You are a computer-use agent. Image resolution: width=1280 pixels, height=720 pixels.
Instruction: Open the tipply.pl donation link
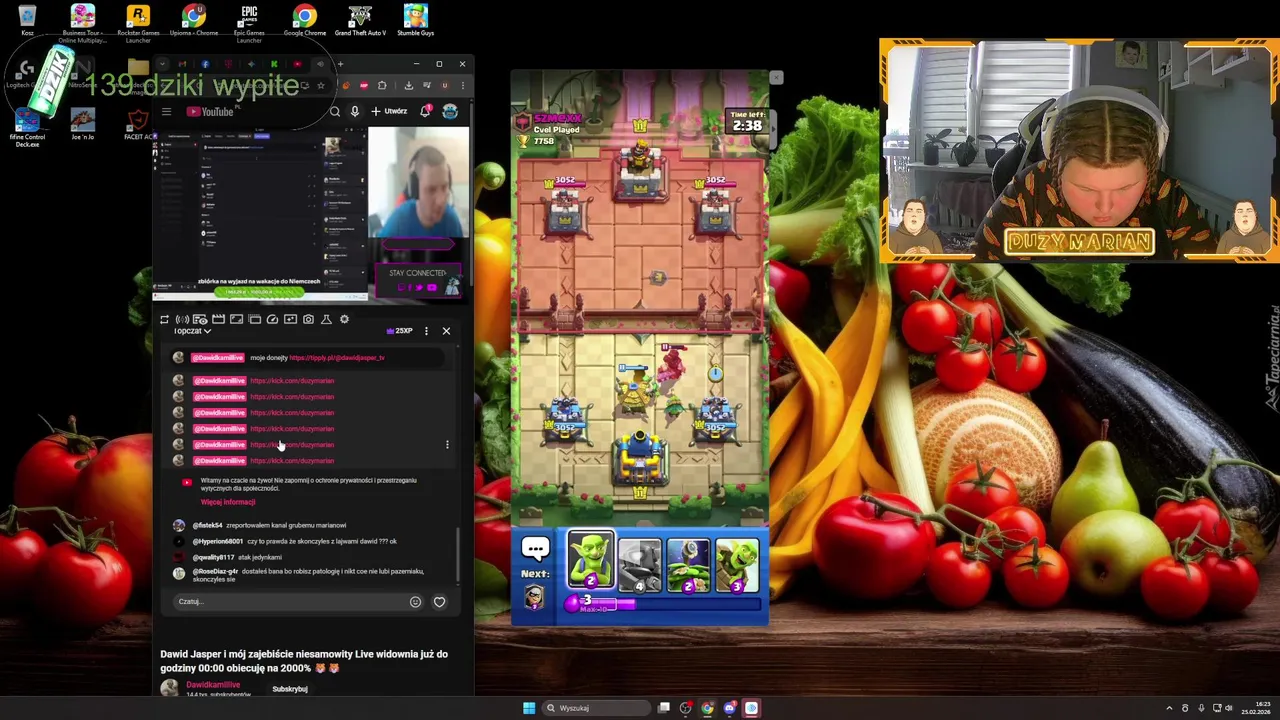pos(337,357)
